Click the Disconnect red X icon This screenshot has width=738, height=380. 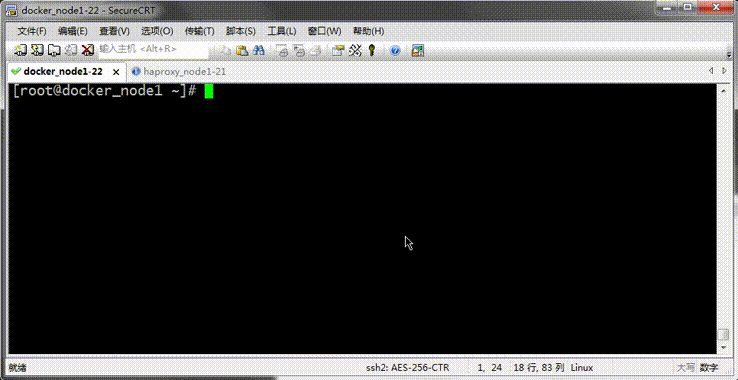point(88,50)
